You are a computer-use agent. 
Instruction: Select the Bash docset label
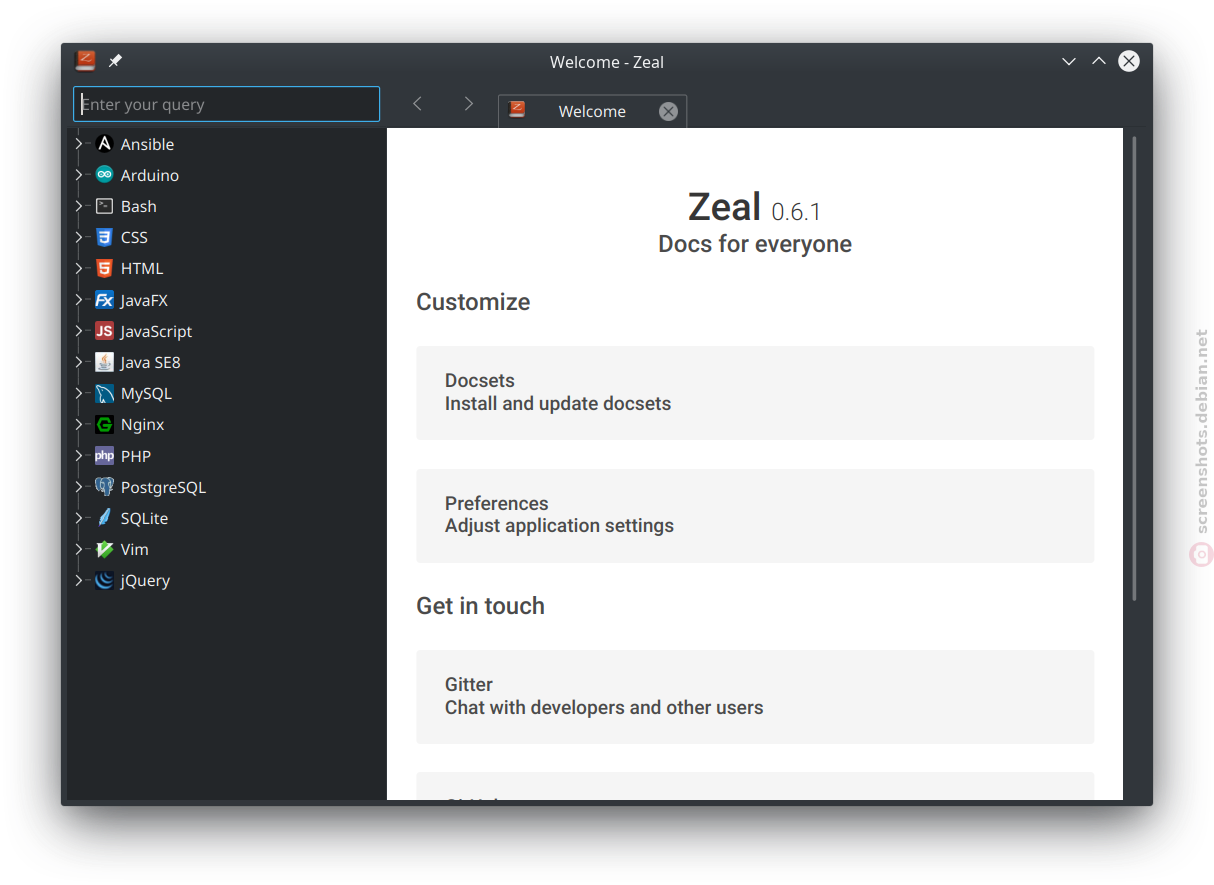point(139,206)
